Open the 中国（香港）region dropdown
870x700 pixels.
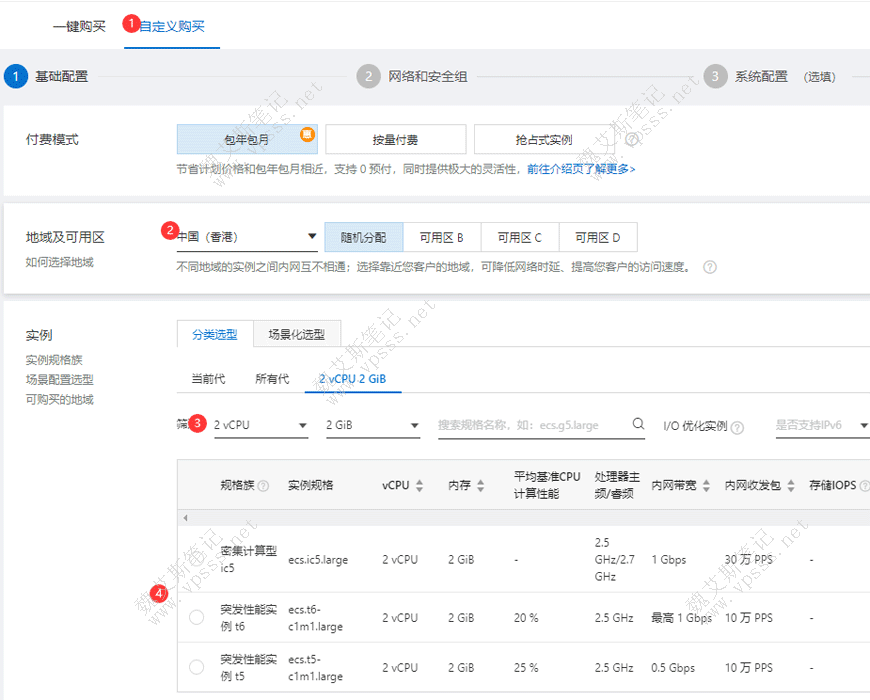(247, 237)
